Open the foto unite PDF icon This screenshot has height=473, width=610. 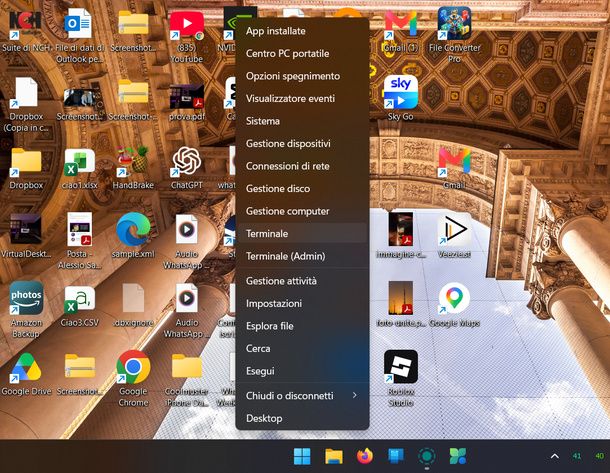coord(400,298)
